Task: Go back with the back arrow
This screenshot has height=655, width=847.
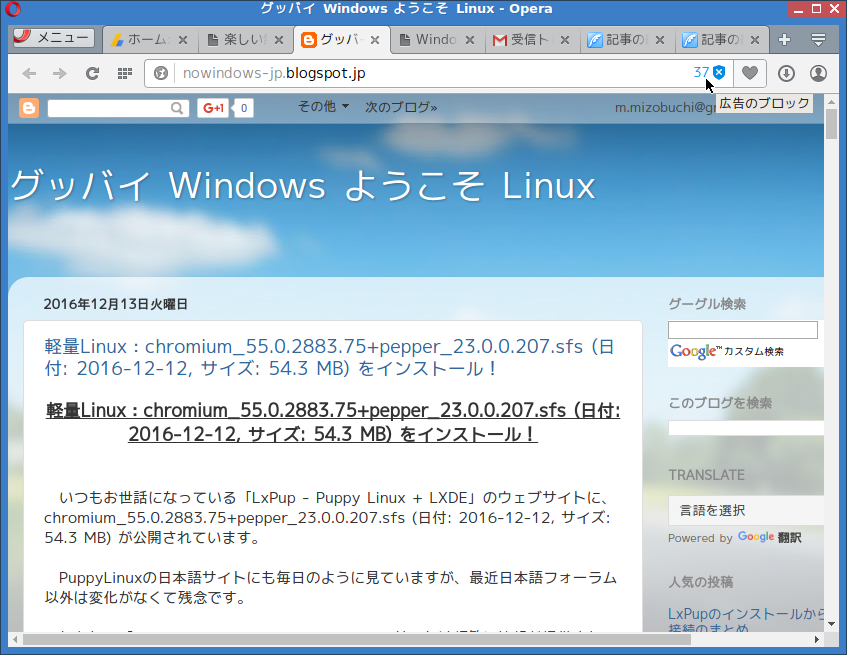Action: 29,73
